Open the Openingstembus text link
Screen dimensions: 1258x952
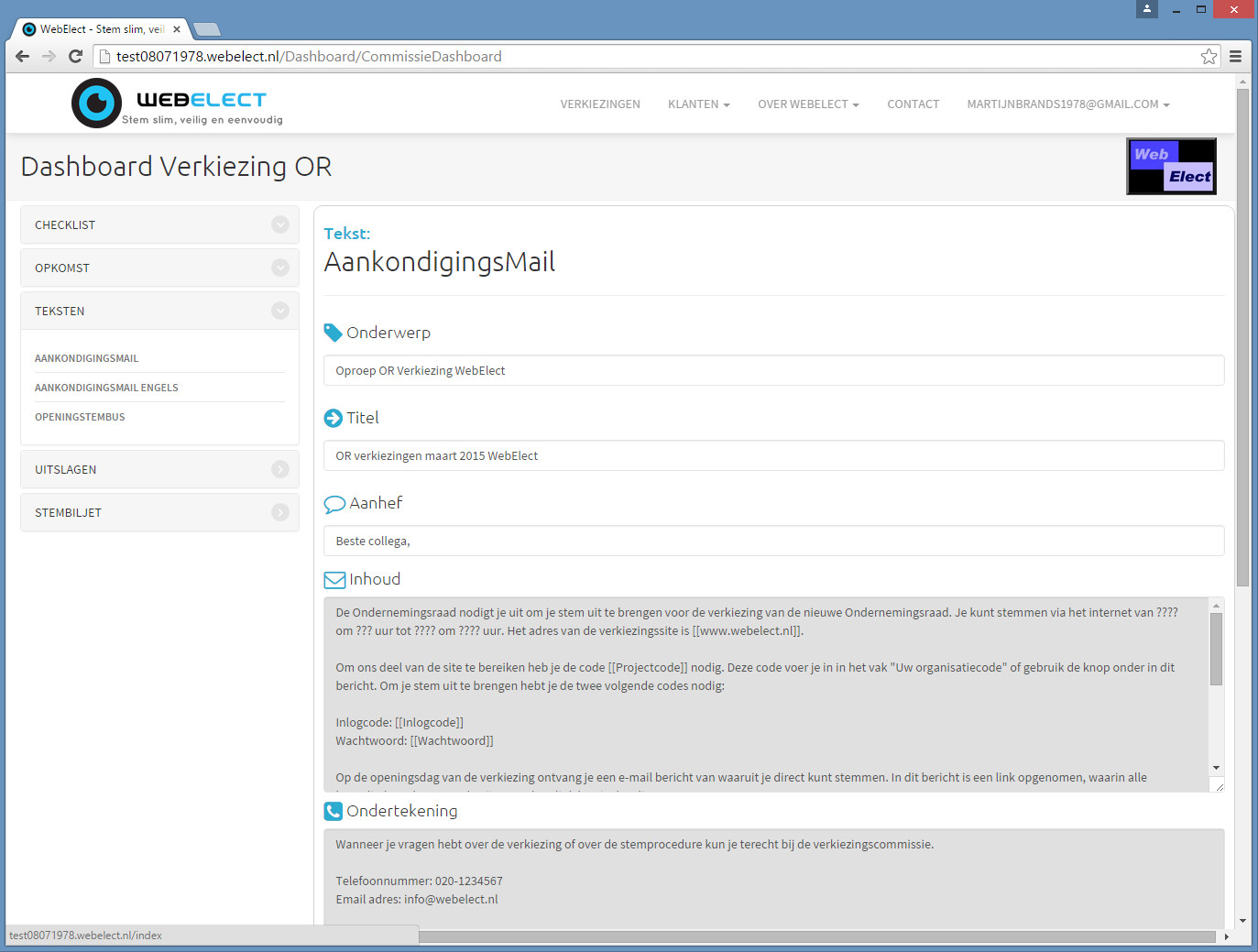click(x=80, y=417)
